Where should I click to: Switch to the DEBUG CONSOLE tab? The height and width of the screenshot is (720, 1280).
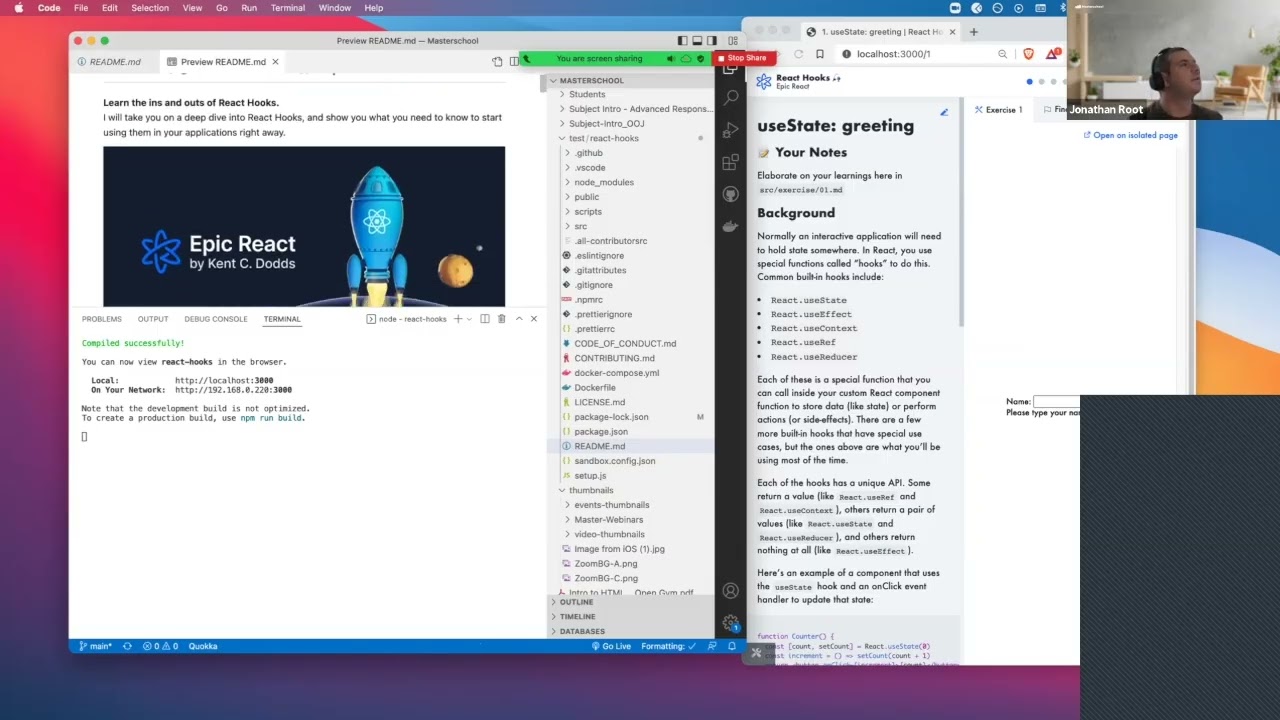[216, 319]
